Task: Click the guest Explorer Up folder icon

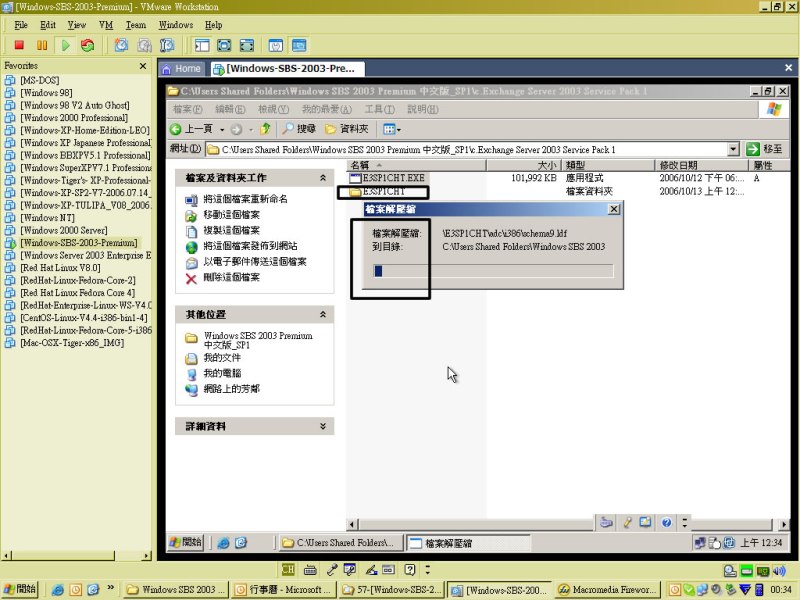Action: click(265, 129)
